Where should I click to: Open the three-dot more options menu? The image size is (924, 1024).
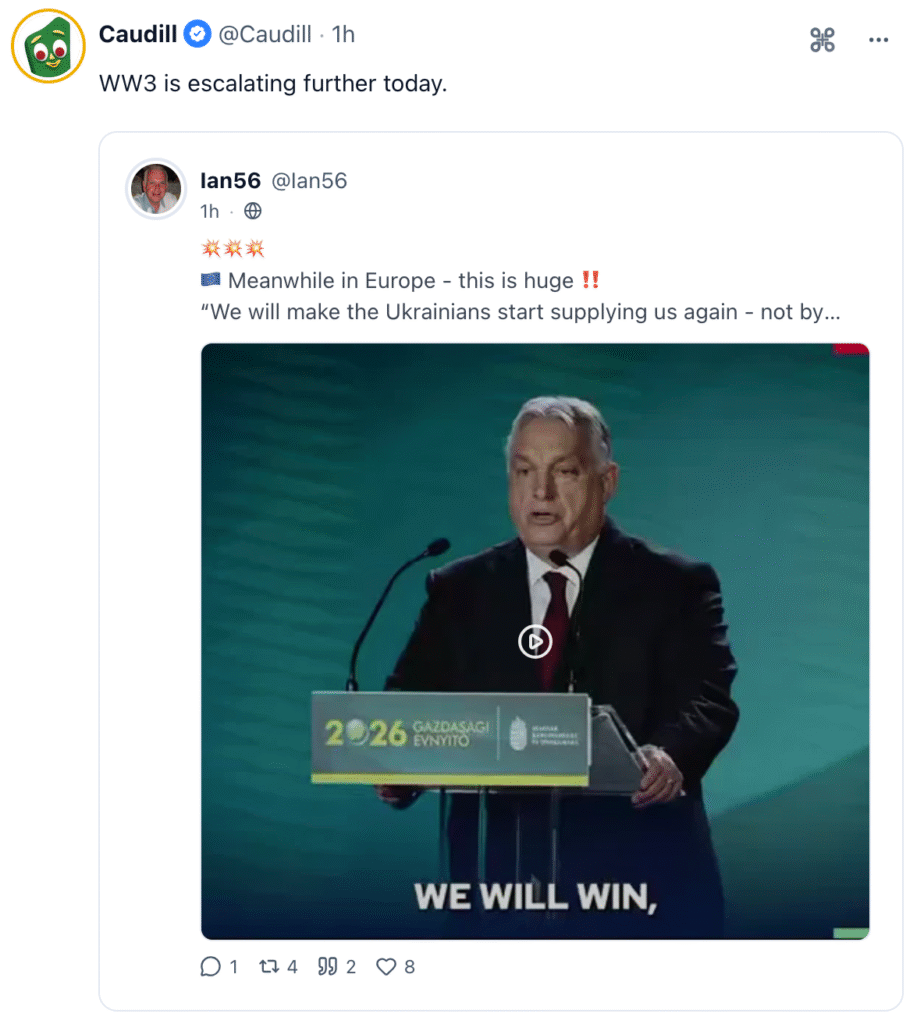pyautogui.click(x=878, y=40)
